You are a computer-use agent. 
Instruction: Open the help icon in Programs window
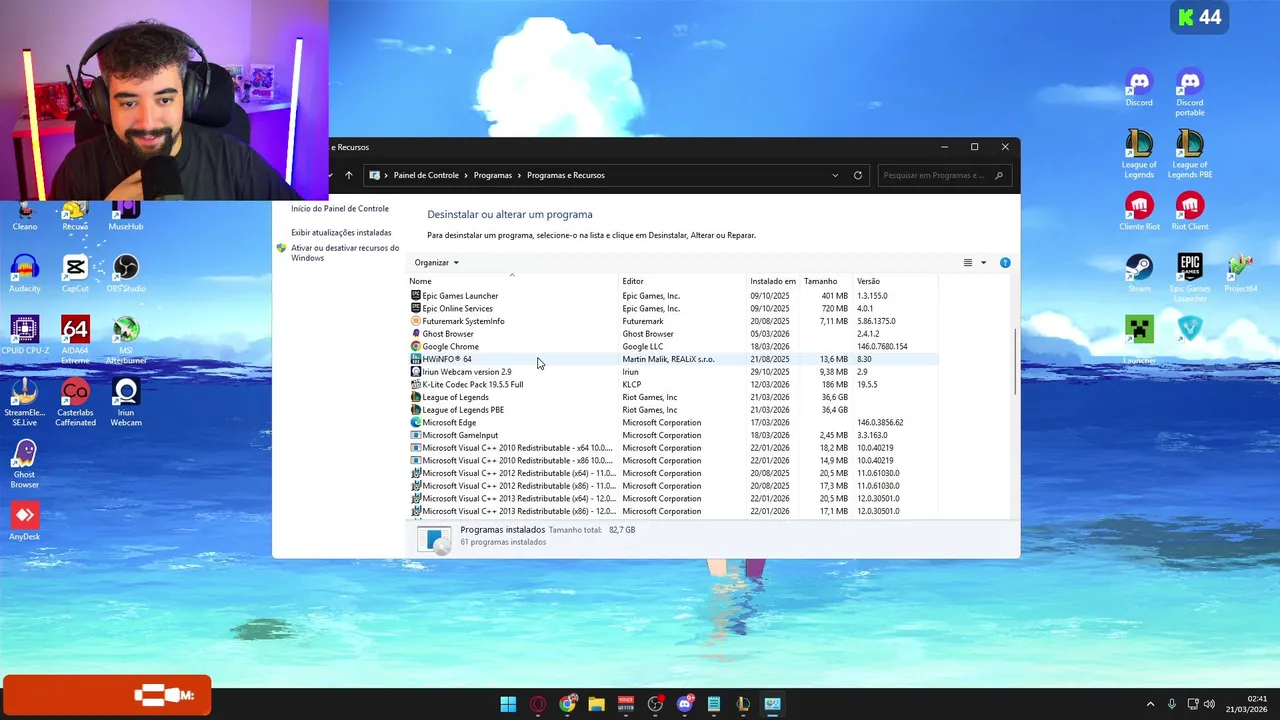[x=1005, y=263]
